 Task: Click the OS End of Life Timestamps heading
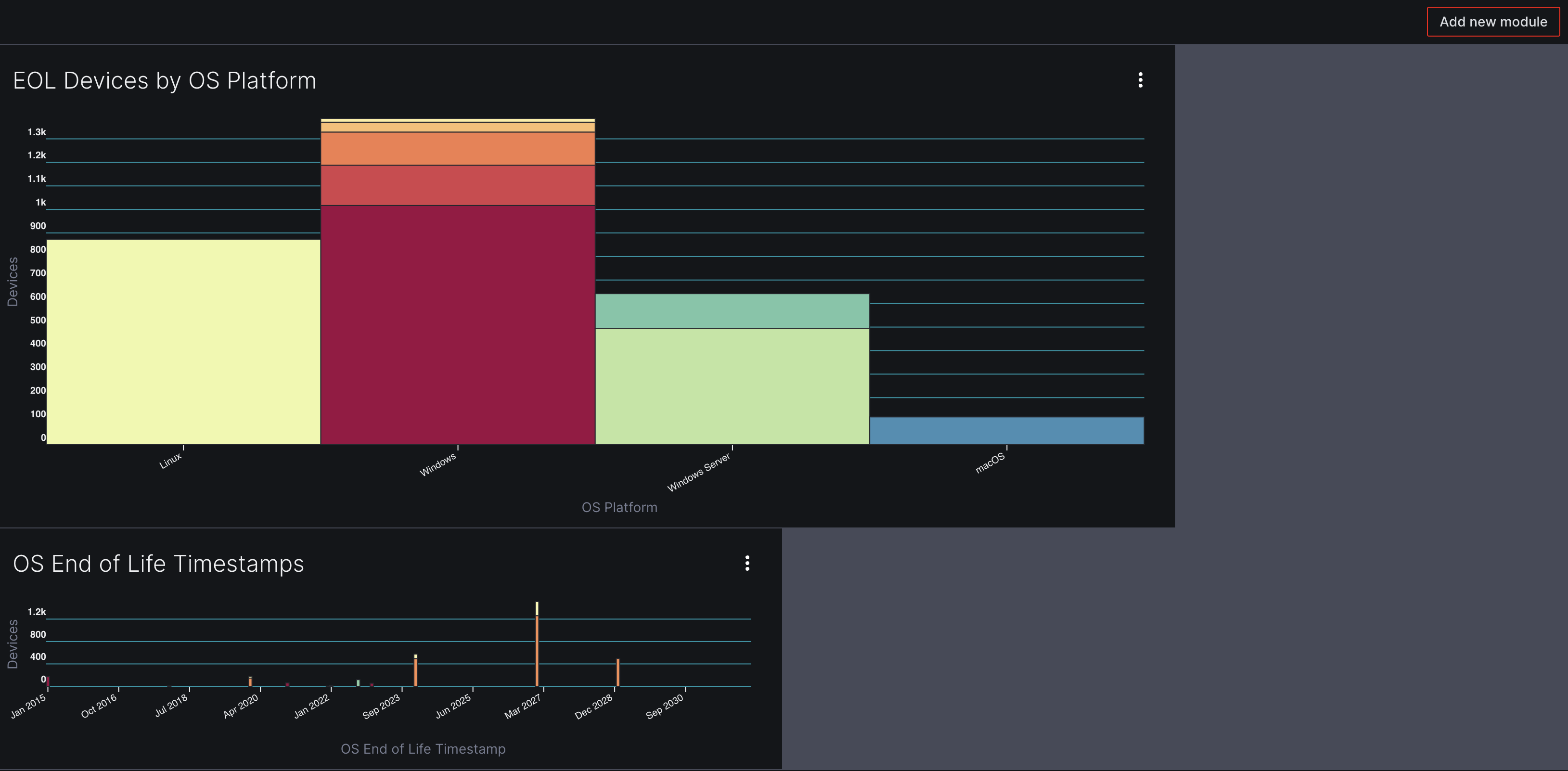158,564
